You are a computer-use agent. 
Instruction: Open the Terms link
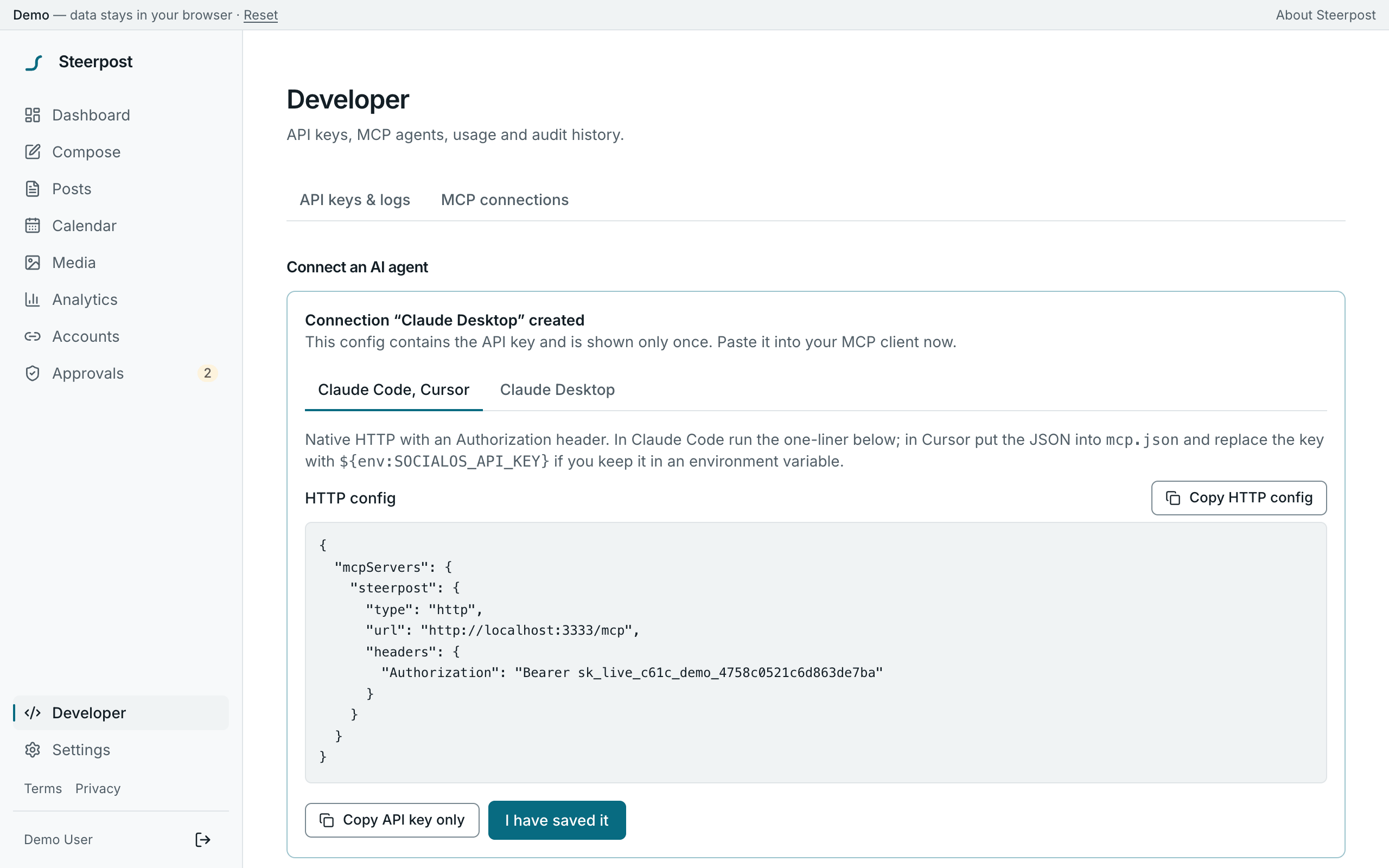tap(43, 788)
